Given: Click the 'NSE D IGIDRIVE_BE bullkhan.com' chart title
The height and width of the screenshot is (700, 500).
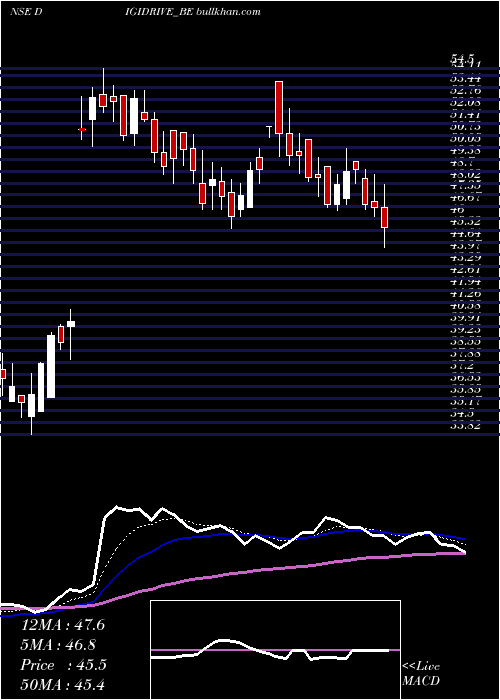Looking at the screenshot, I should (135, 12).
